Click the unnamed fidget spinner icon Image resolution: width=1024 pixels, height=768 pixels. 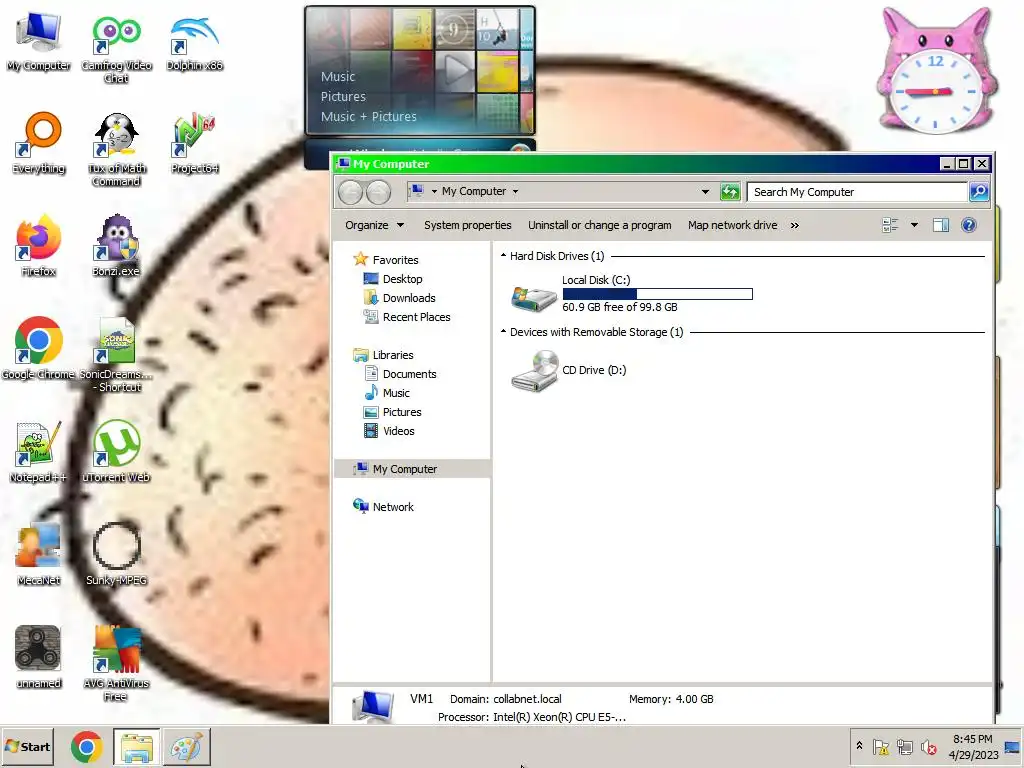point(39,657)
